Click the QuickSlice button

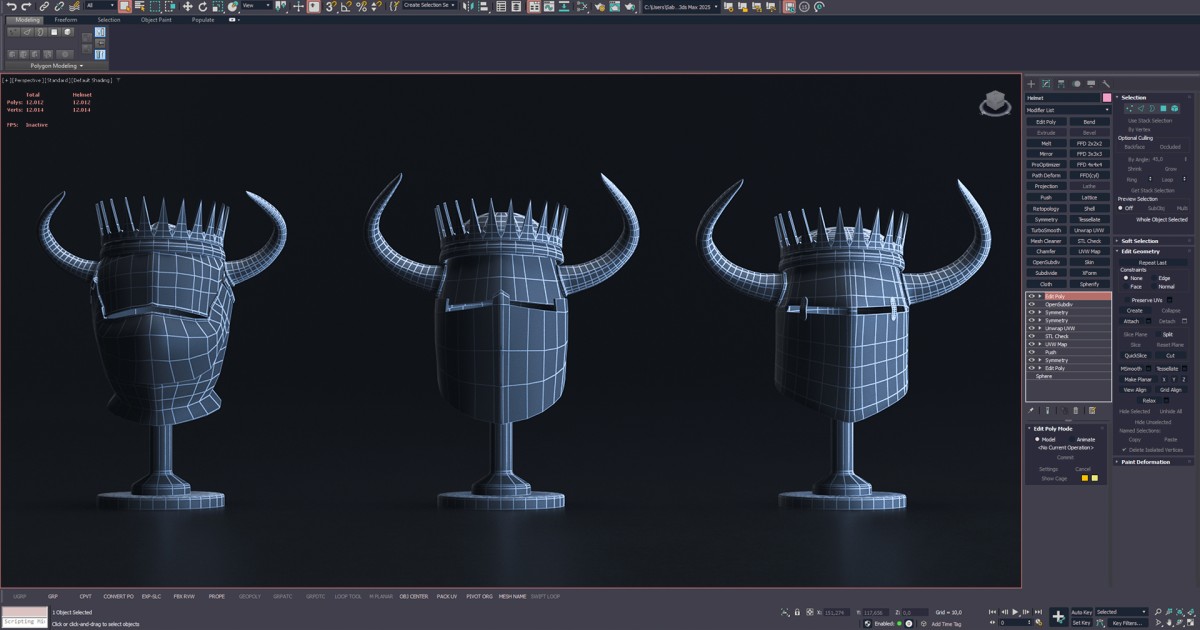(1135, 354)
